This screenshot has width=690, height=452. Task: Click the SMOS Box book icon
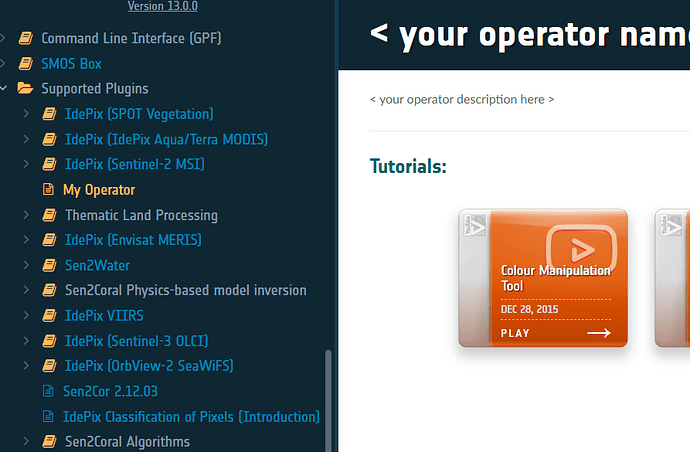[x=26, y=63]
